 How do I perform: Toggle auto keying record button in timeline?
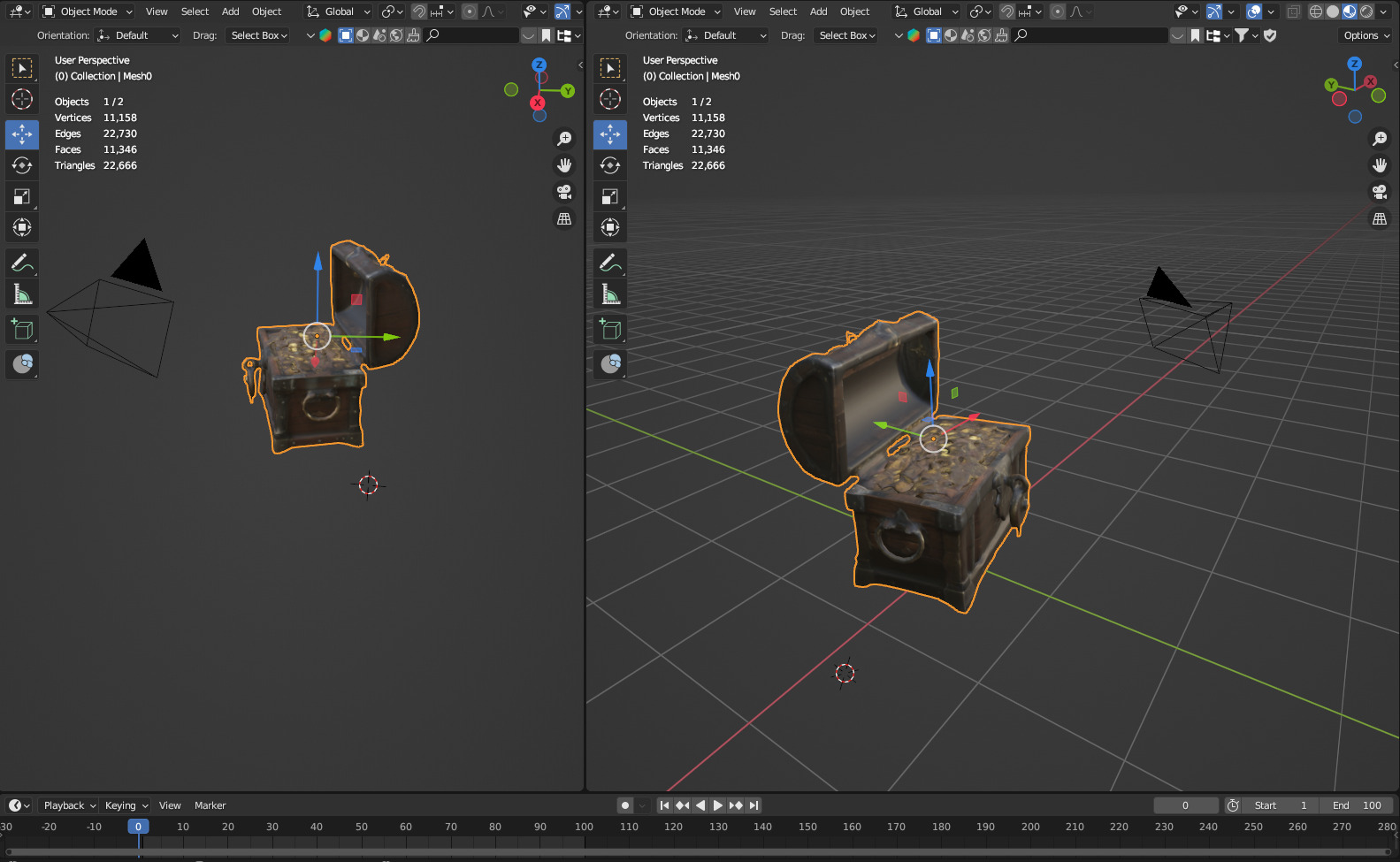pyautogui.click(x=624, y=805)
